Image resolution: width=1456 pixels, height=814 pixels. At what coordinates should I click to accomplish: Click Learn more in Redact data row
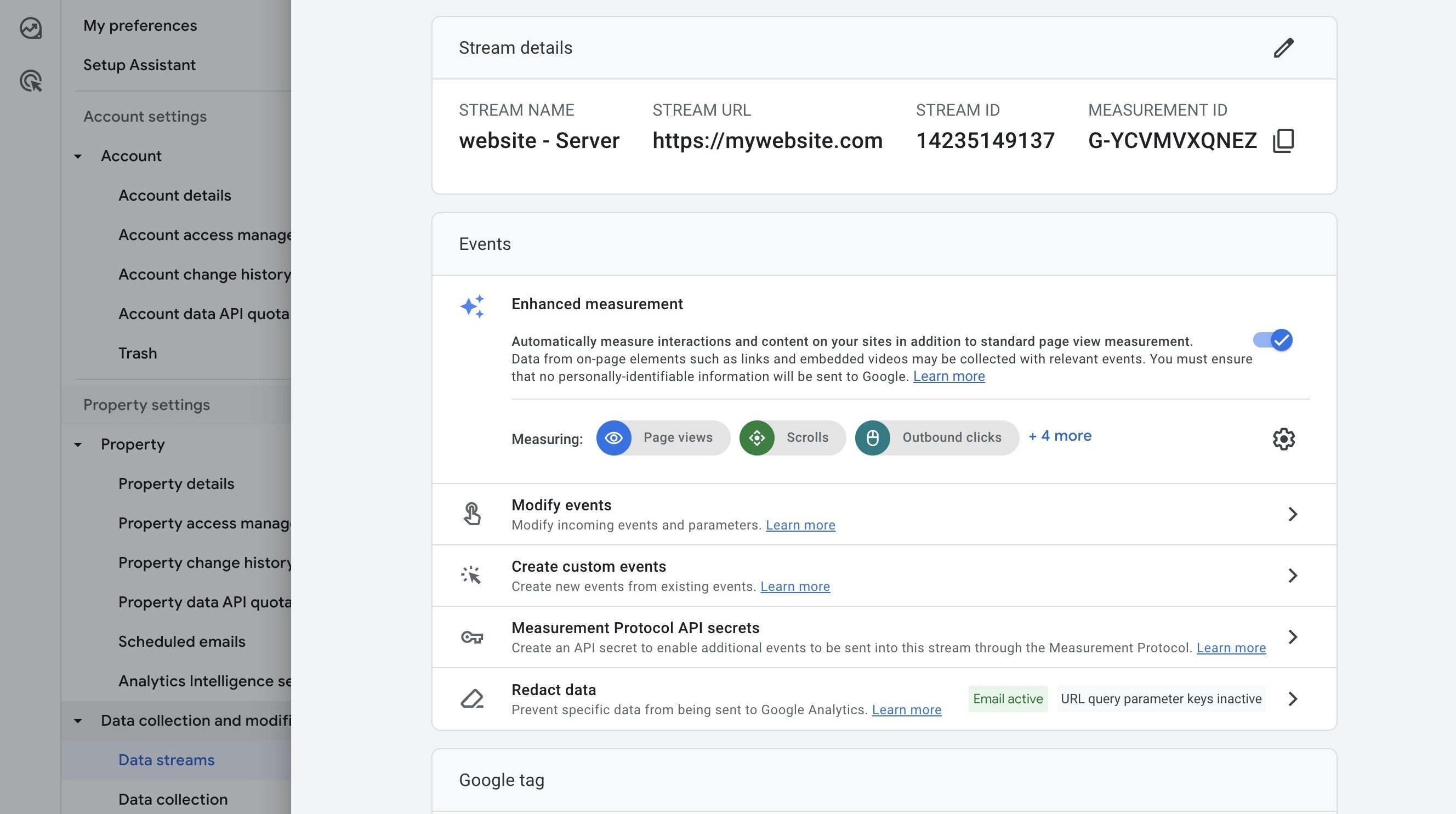point(906,710)
